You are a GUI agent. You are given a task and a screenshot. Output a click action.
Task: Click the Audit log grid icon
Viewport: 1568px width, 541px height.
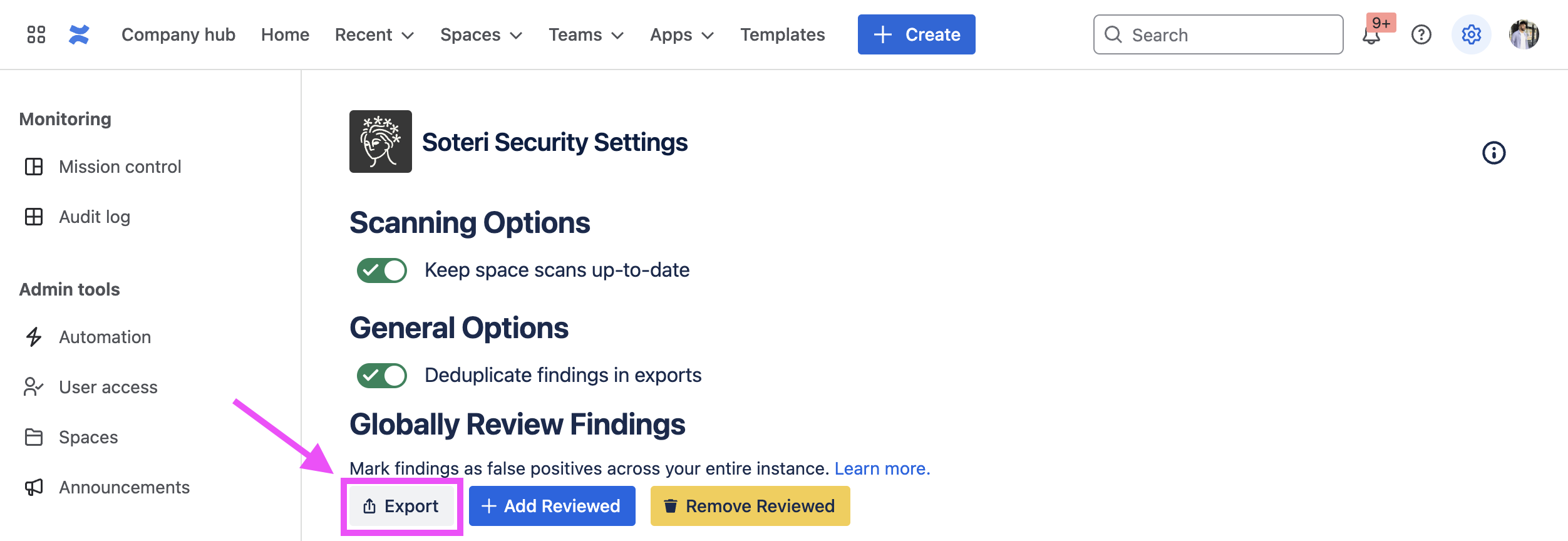pos(34,217)
